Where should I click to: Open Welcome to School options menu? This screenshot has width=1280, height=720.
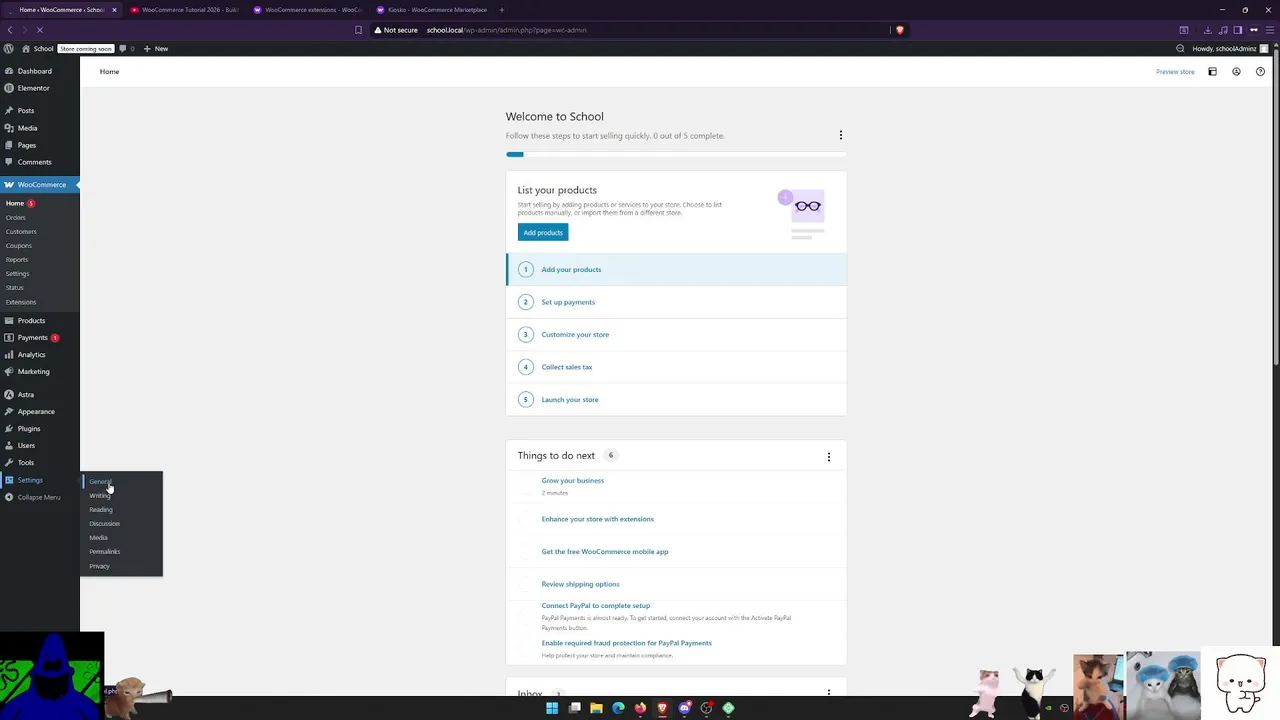[x=841, y=135]
